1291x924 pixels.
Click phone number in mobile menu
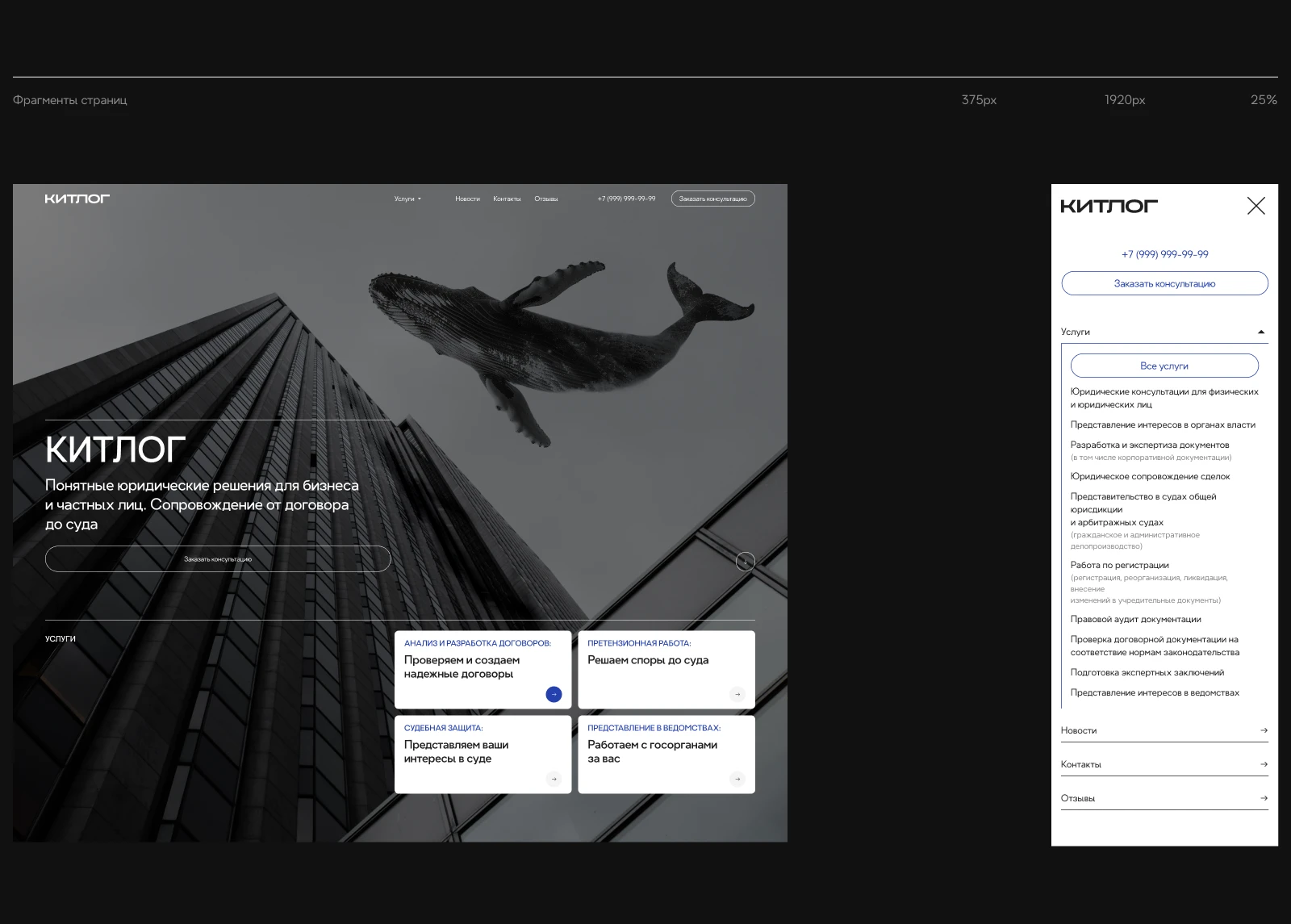tap(1164, 254)
